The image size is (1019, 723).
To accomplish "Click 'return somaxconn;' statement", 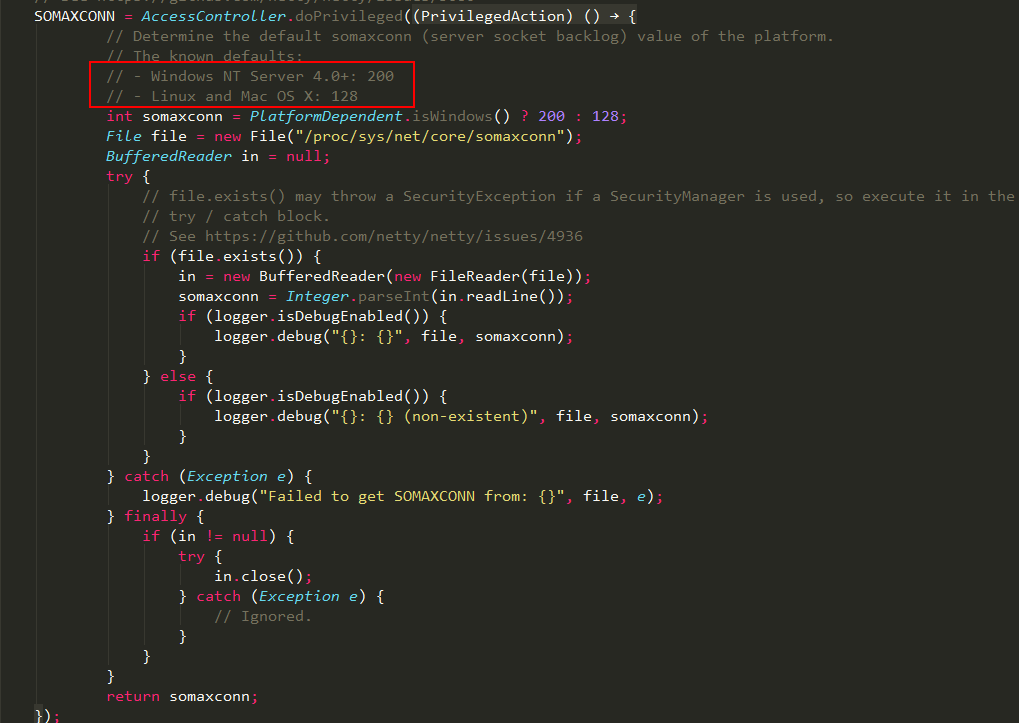I will pyautogui.click(x=182, y=696).
